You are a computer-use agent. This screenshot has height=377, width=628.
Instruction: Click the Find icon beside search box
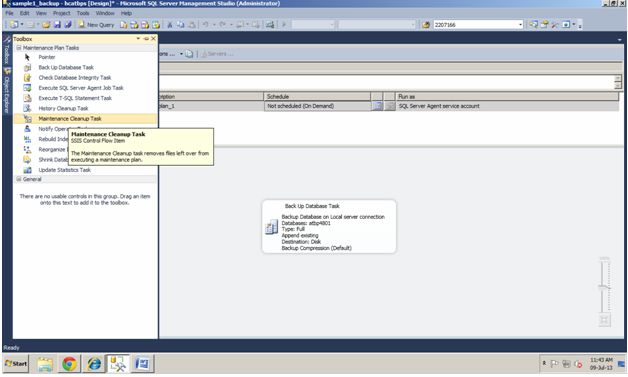tap(426, 25)
